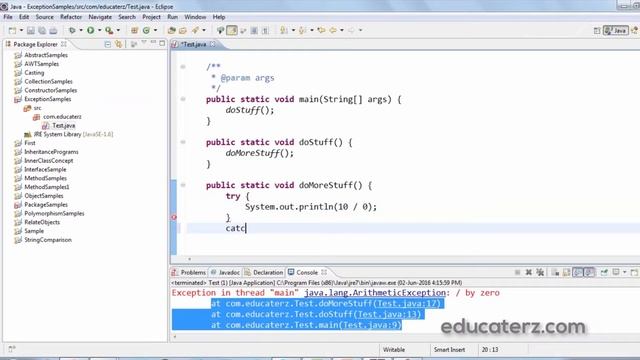Image resolution: width=640 pixels, height=360 pixels.
Task: Click the error marker beside the closing brace
Action: tap(174, 217)
